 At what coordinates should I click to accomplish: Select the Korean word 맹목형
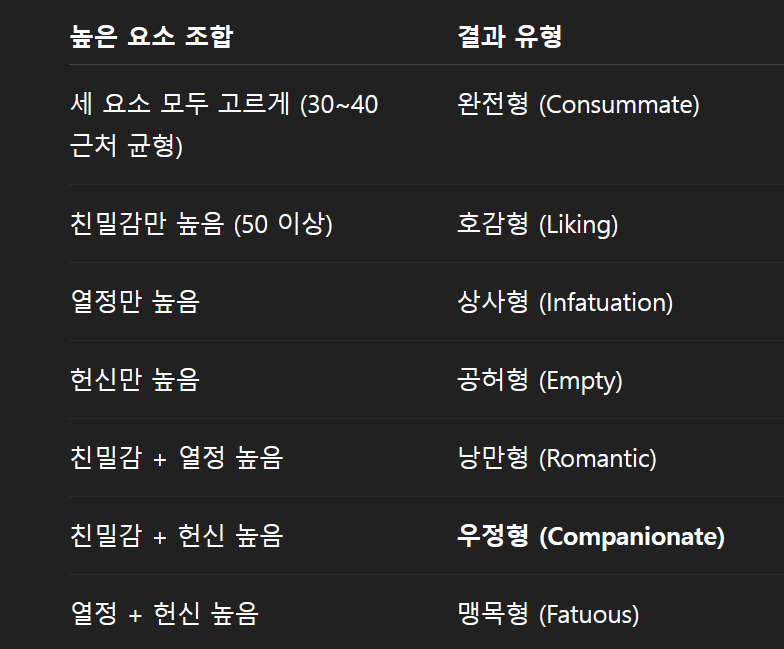pyautogui.click(x=492, y=614)
